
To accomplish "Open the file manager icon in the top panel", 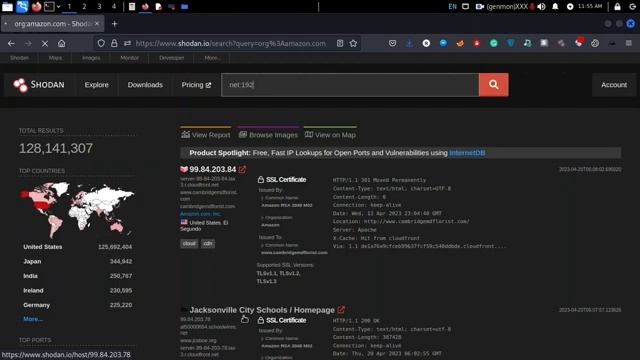I will (x=7, y=7).
